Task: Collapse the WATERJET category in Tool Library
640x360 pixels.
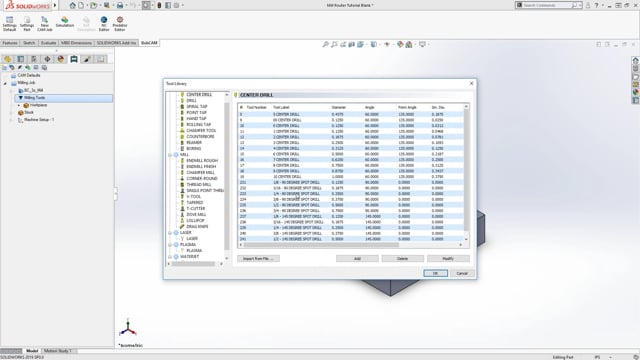Action: pos(170,257)
